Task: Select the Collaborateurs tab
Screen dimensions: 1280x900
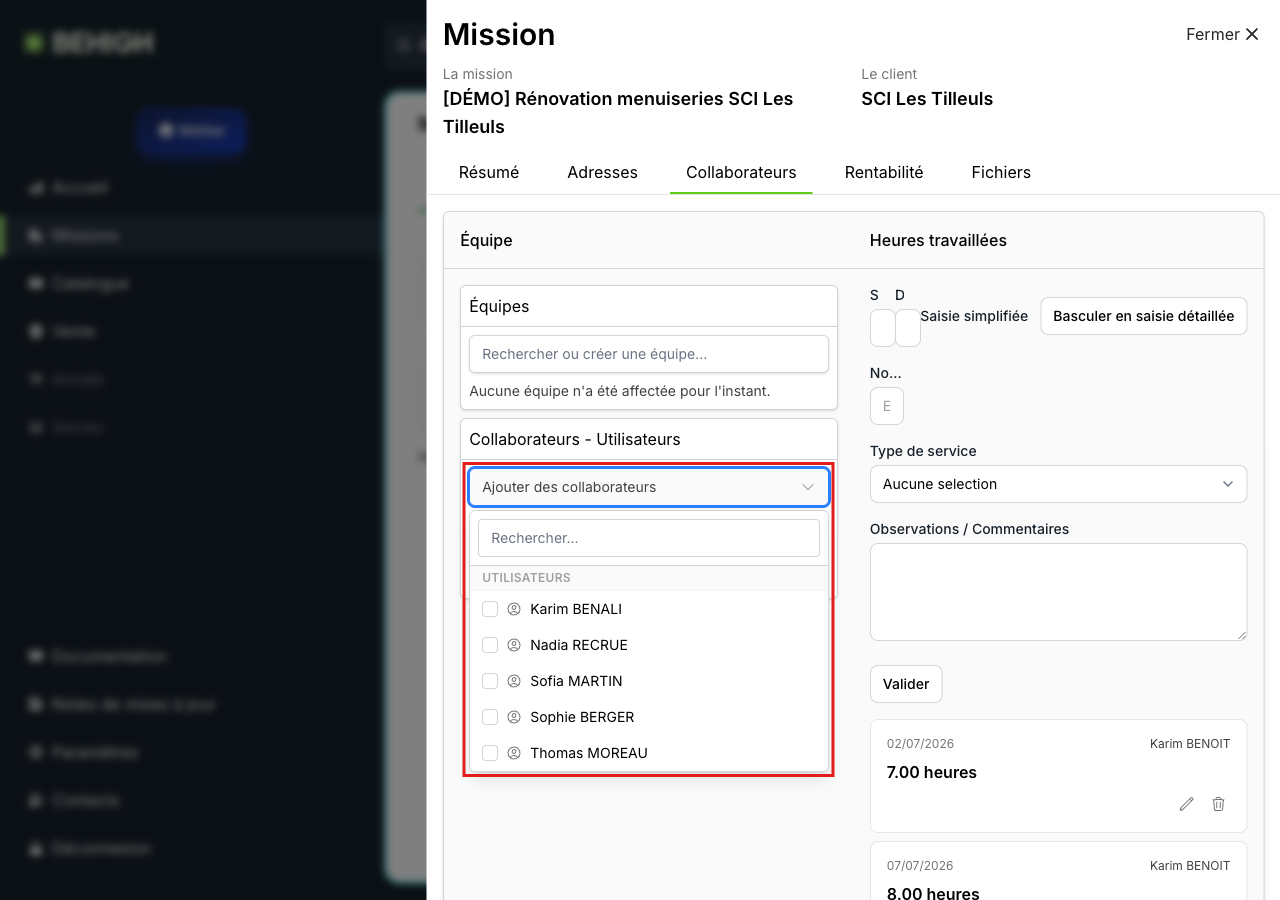Action: 741,172
